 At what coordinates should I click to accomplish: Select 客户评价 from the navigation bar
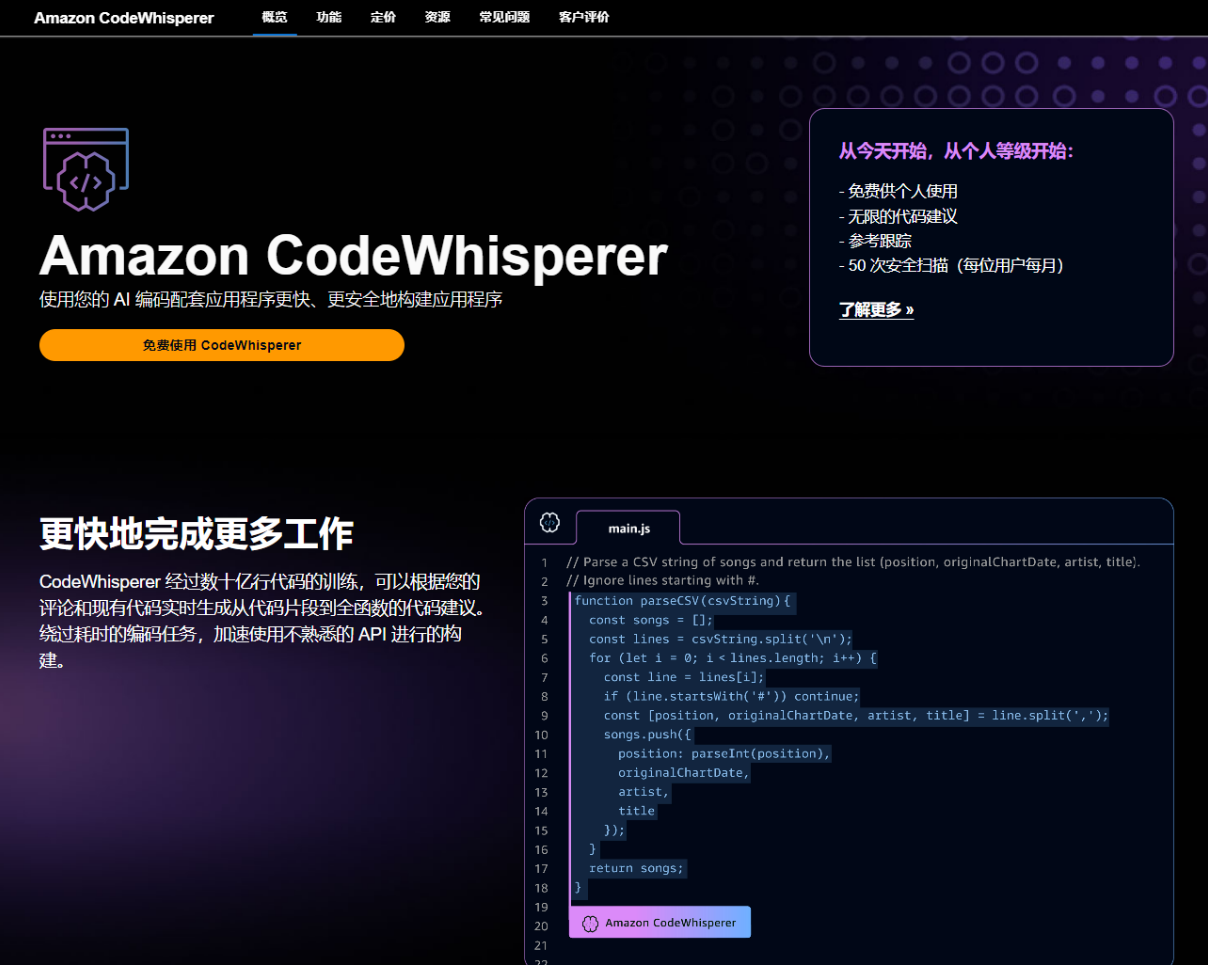pyautogui.click(x=583, y=17)
